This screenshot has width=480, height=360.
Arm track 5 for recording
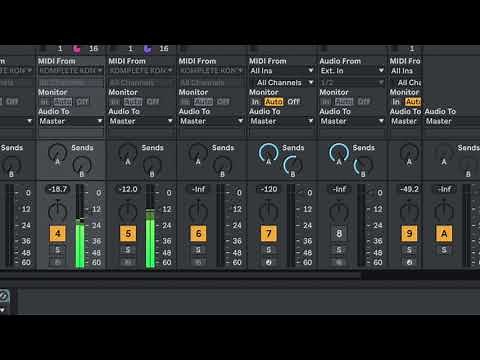(x=128, y=262)
